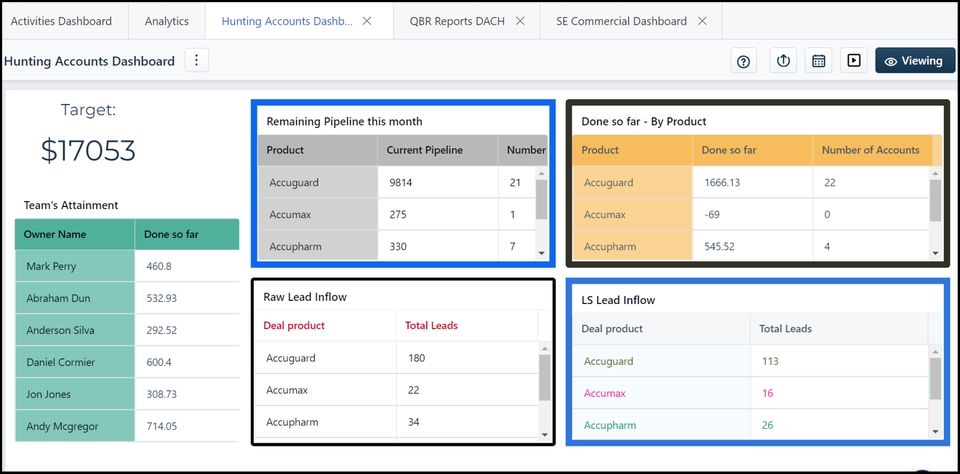This screenshot has height=474, width=960.
Task: Click Done so far table scrollbar thumb
Action: click(935, 200)
